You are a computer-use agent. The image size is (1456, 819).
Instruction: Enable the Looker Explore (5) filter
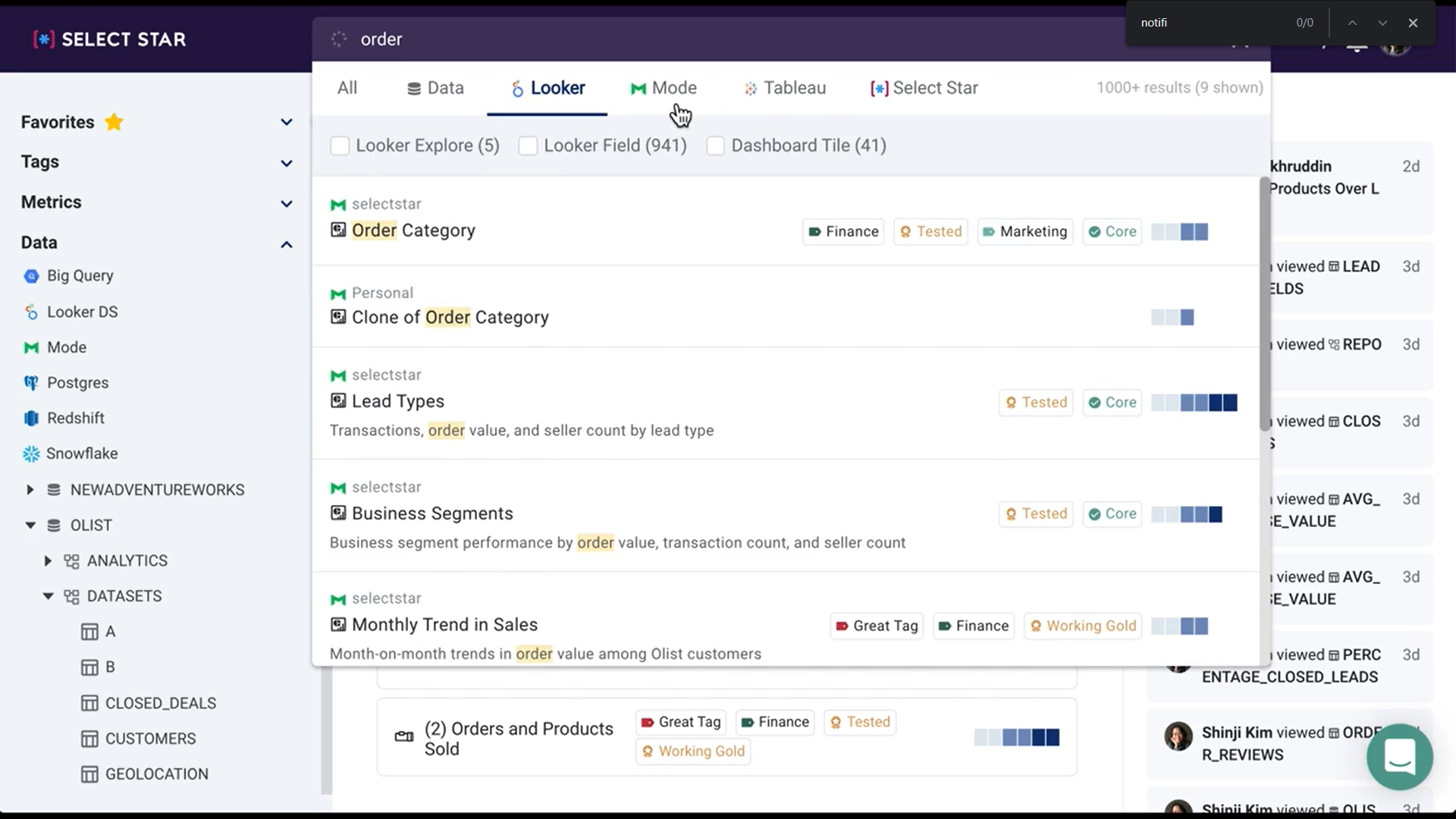click(340, 146)
